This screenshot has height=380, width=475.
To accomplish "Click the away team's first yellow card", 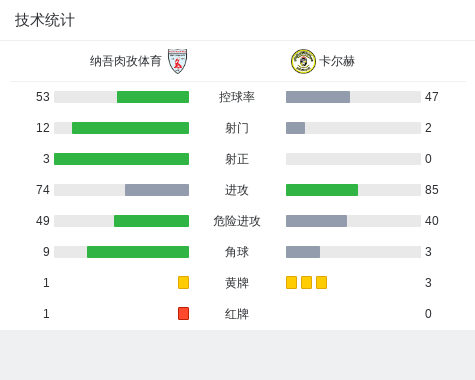I will coord(291,282).
